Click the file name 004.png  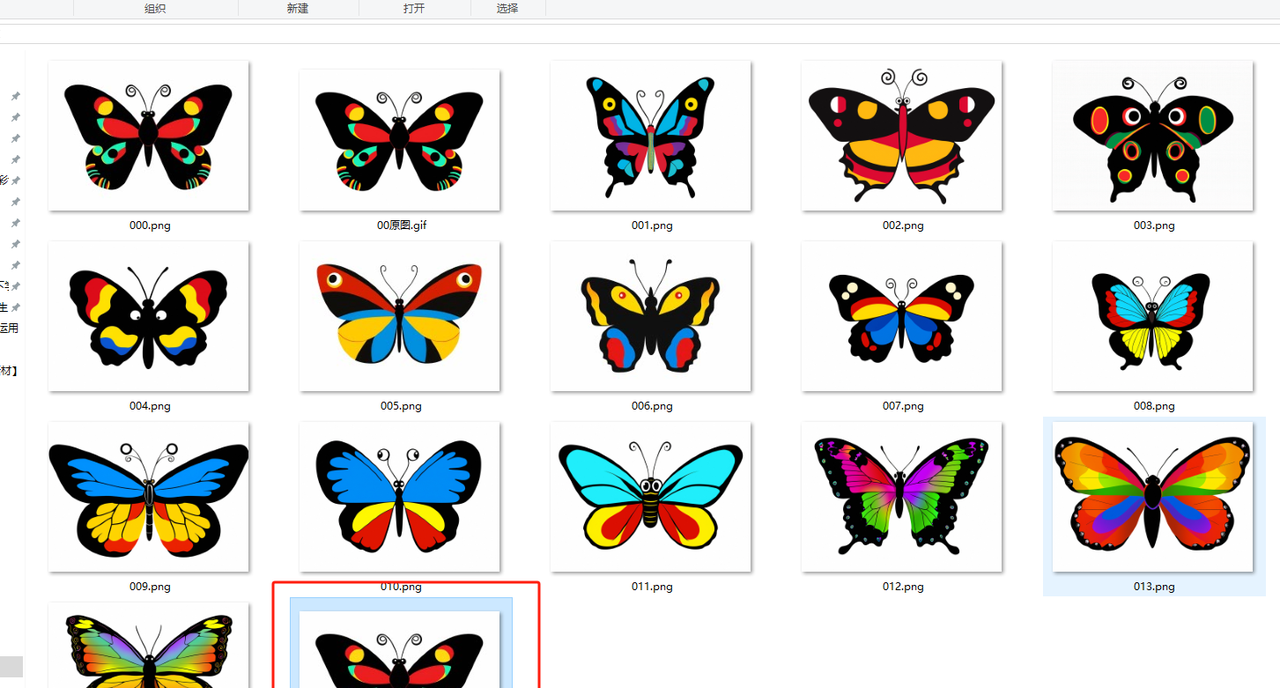pyautogui.click(x=150, y=406)
